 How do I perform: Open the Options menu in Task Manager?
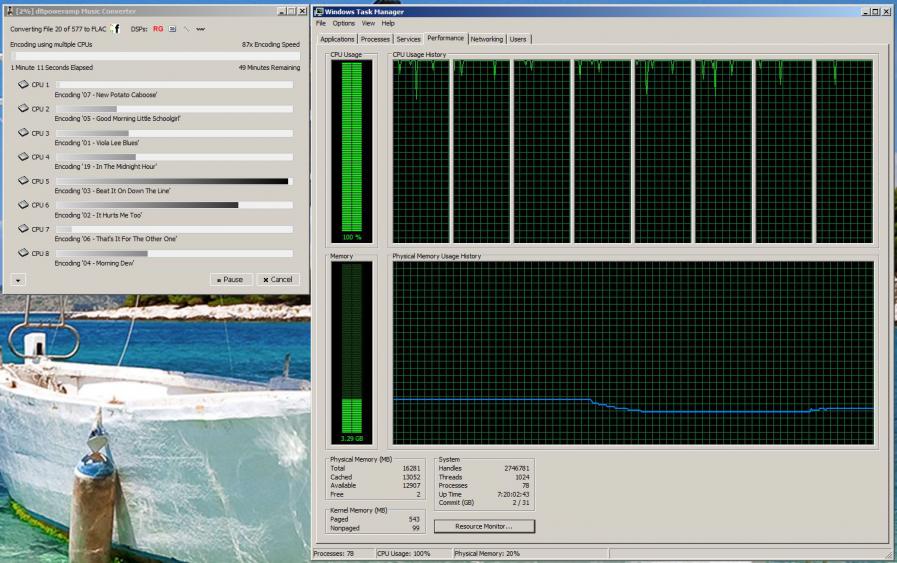click(343, 23)
